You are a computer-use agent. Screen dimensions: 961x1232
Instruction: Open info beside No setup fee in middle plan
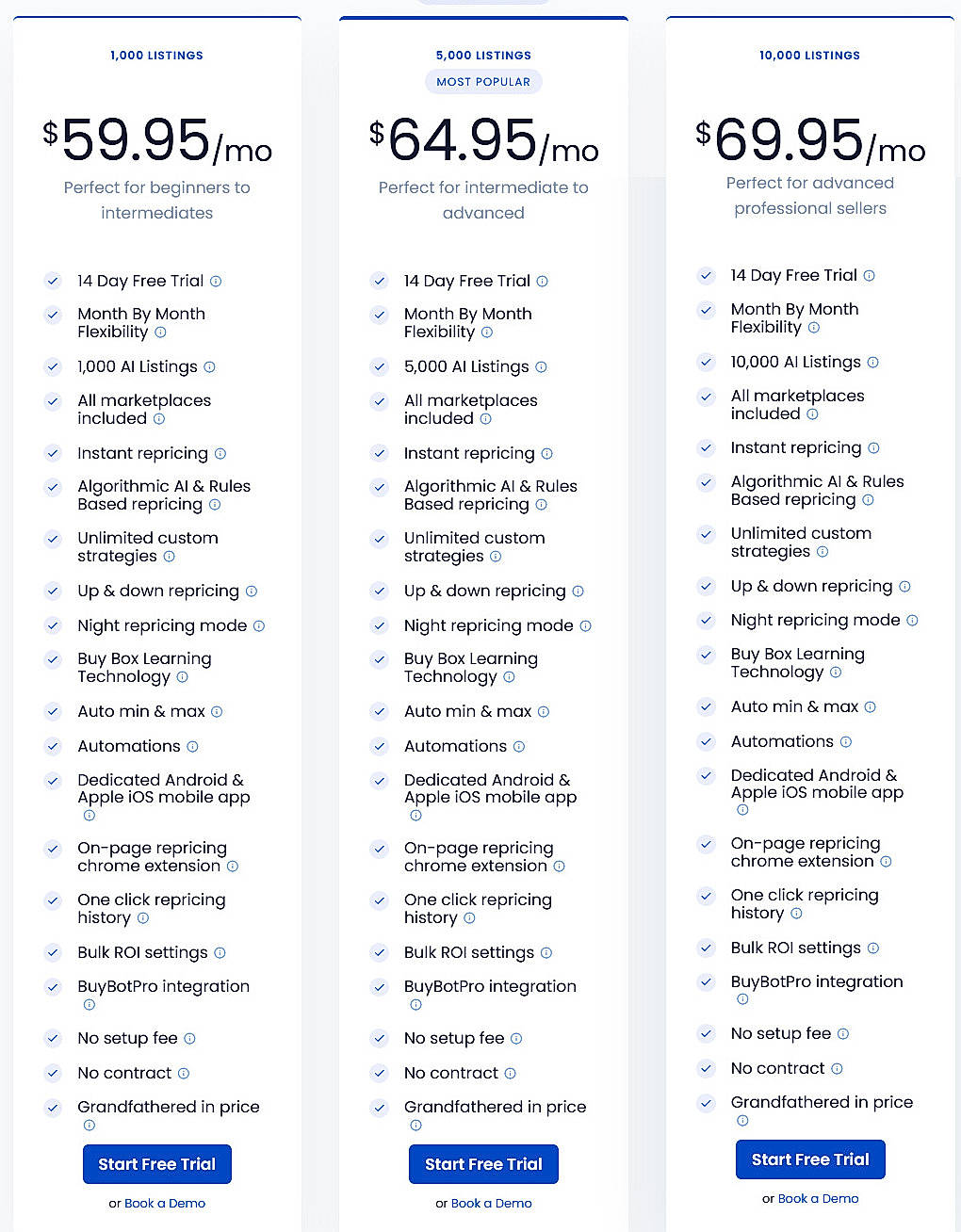(516, 1038)
